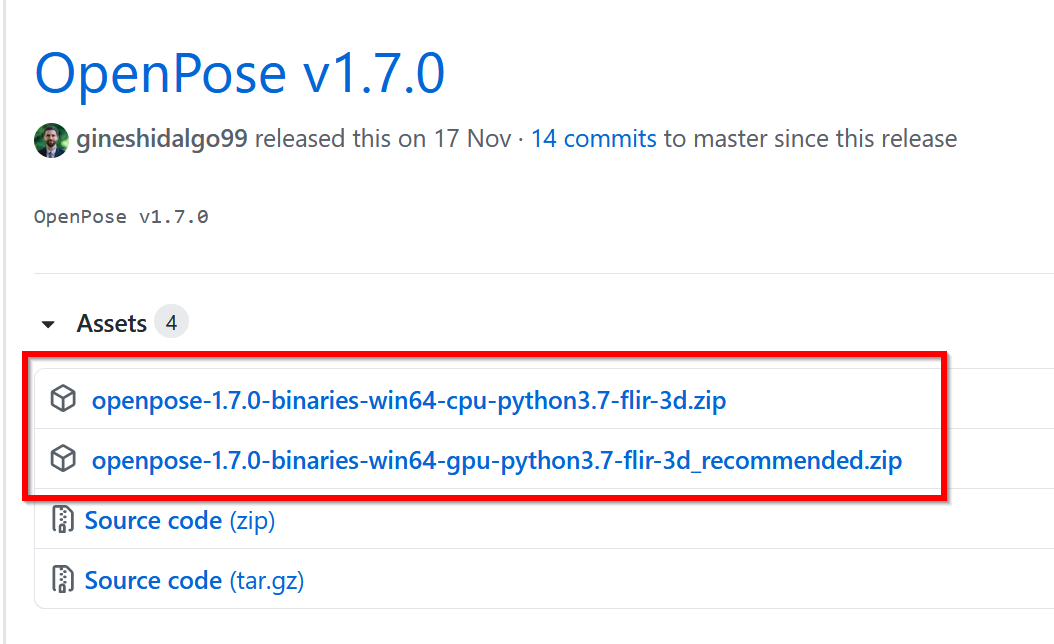
Task: Open the gineshidalgo99 profile link
Action: pyautogui.click(x=161, y=138)
